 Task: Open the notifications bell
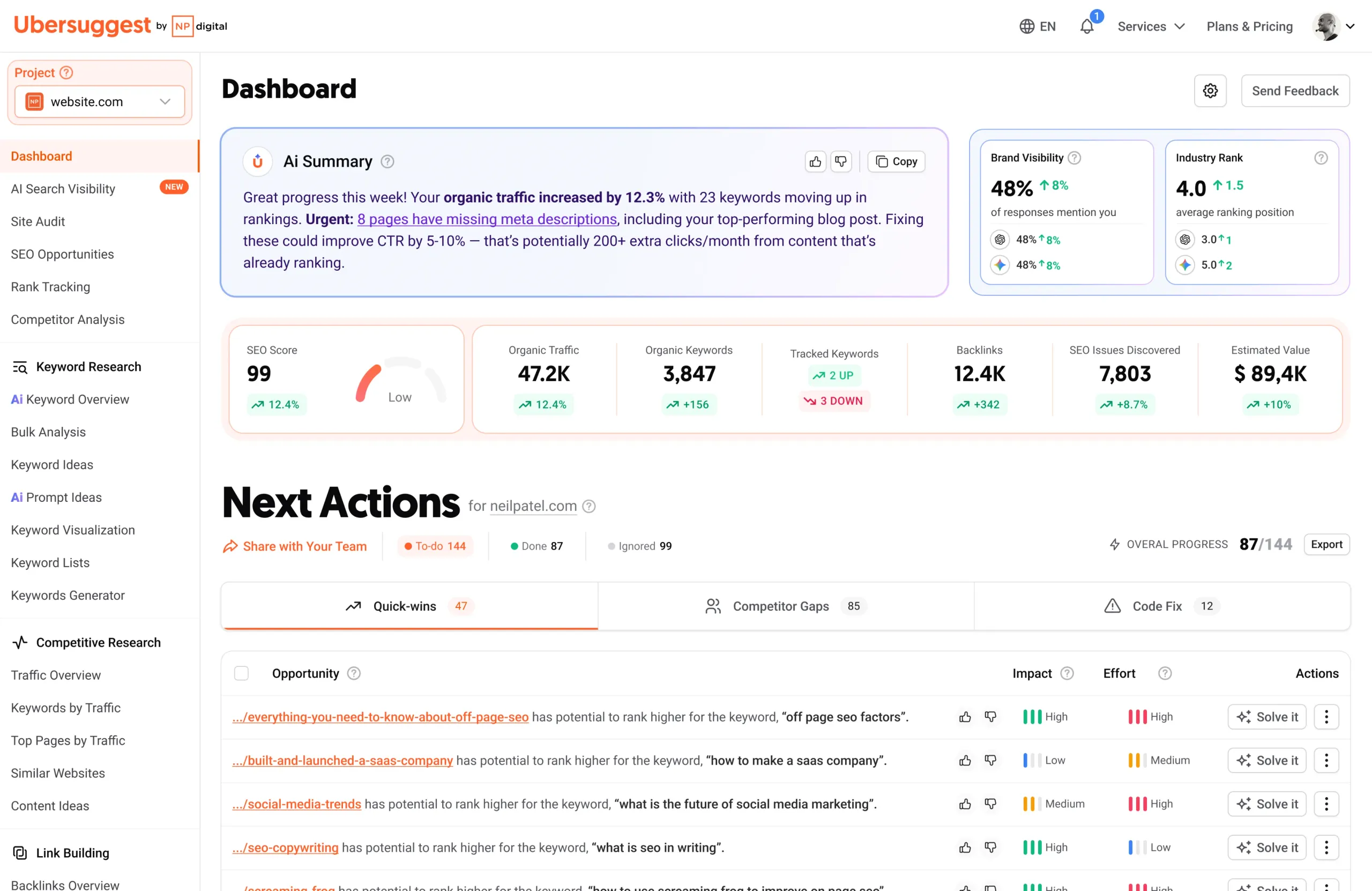pos(1087,26)
